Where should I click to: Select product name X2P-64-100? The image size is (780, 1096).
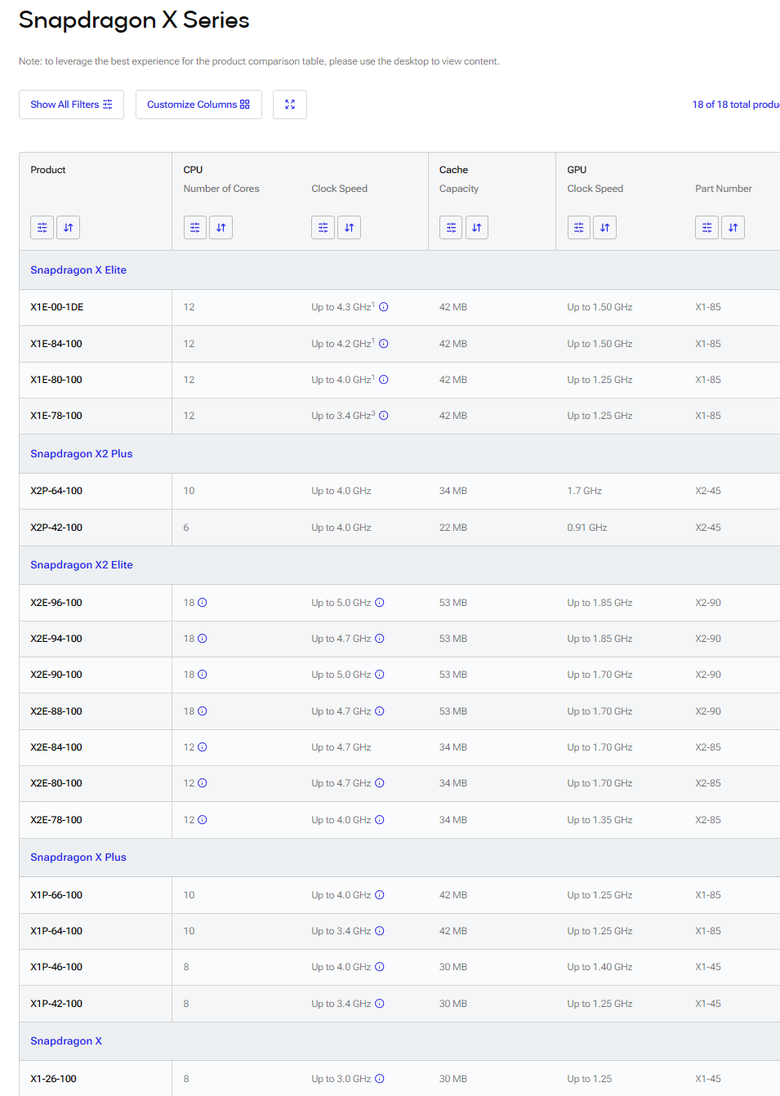tap(56, 491)
